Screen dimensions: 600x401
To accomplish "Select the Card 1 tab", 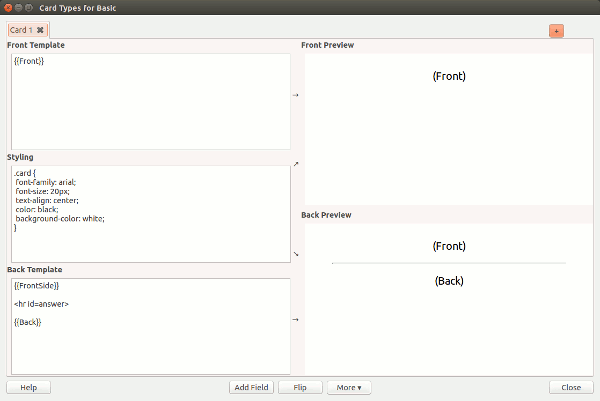I will tap(21, 30).
